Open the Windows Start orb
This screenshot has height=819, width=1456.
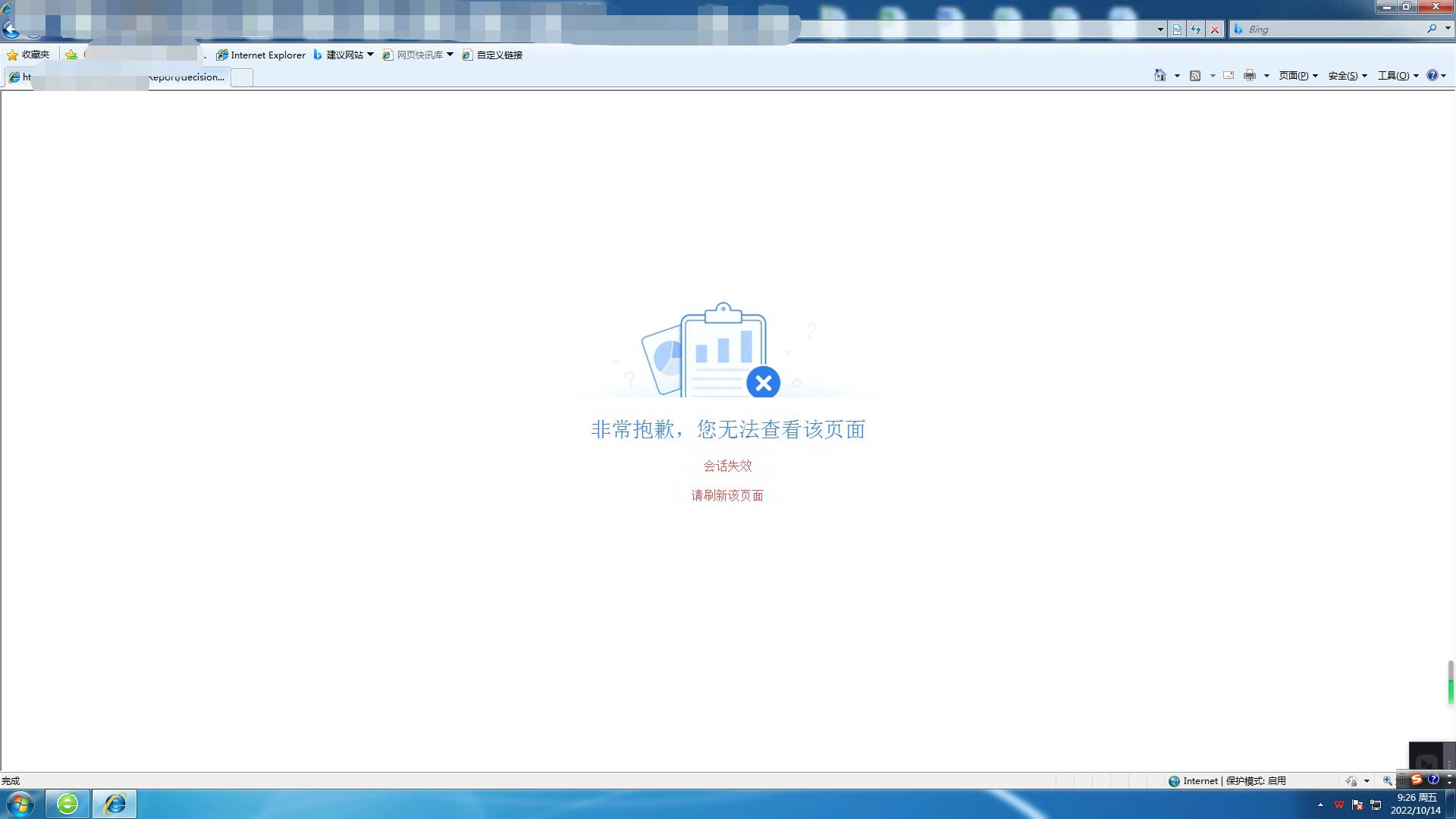(20, 804)
